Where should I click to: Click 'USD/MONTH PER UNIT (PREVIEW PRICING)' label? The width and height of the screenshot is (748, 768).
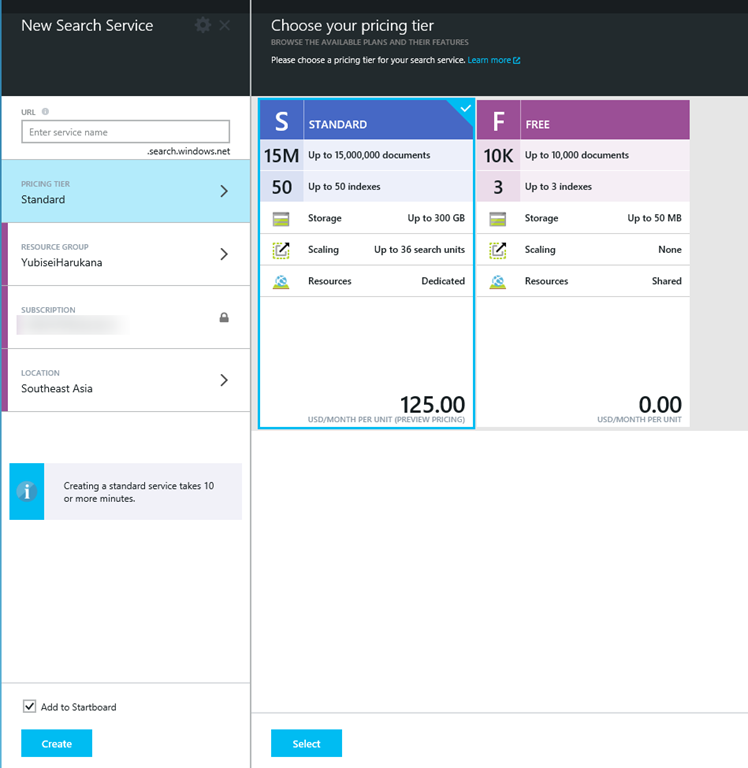tap(386, 420)
